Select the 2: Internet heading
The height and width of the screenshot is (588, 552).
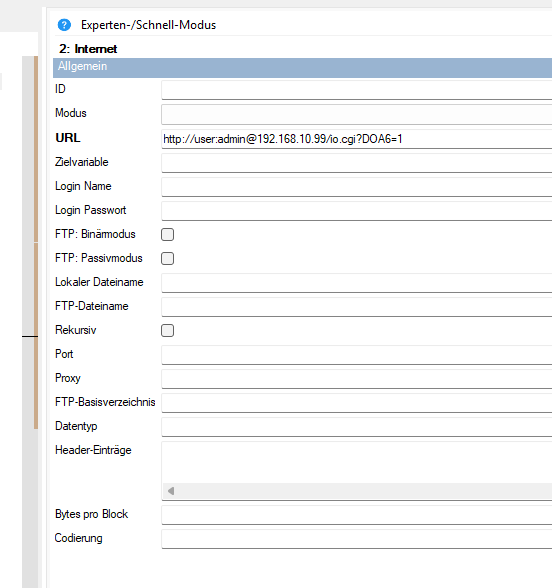88,49
